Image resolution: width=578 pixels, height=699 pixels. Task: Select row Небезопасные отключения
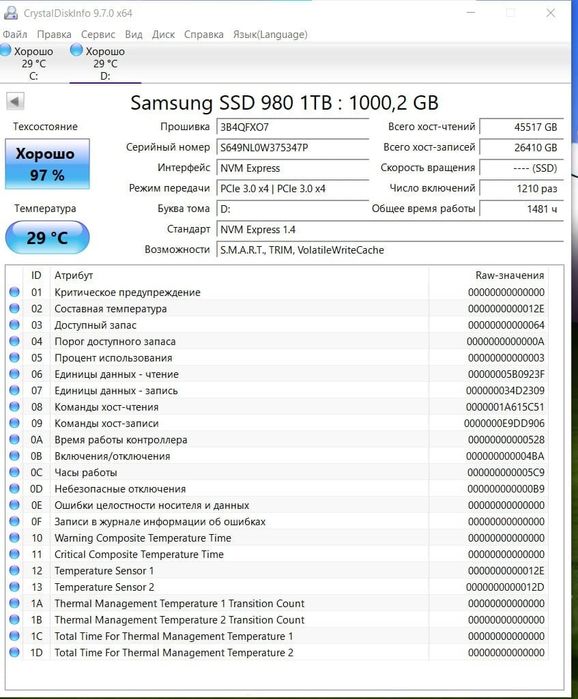pyautogui.click(x=278, y=489)
